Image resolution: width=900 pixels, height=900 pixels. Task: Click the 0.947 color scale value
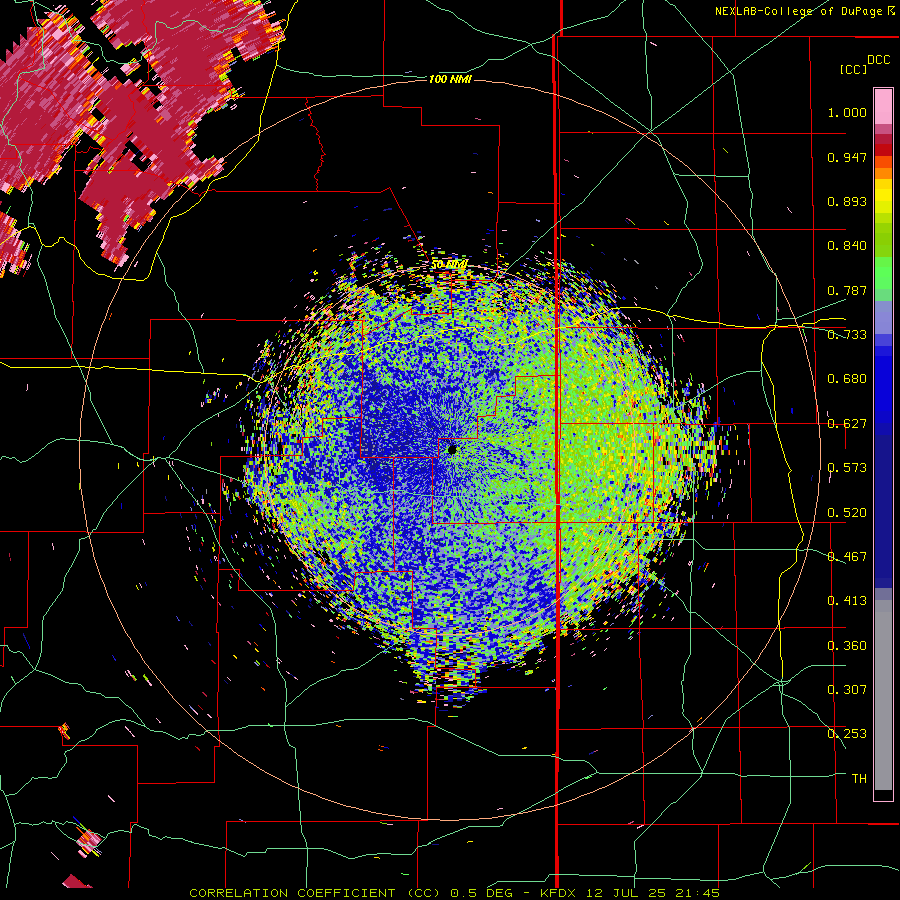tap(847, 157)
